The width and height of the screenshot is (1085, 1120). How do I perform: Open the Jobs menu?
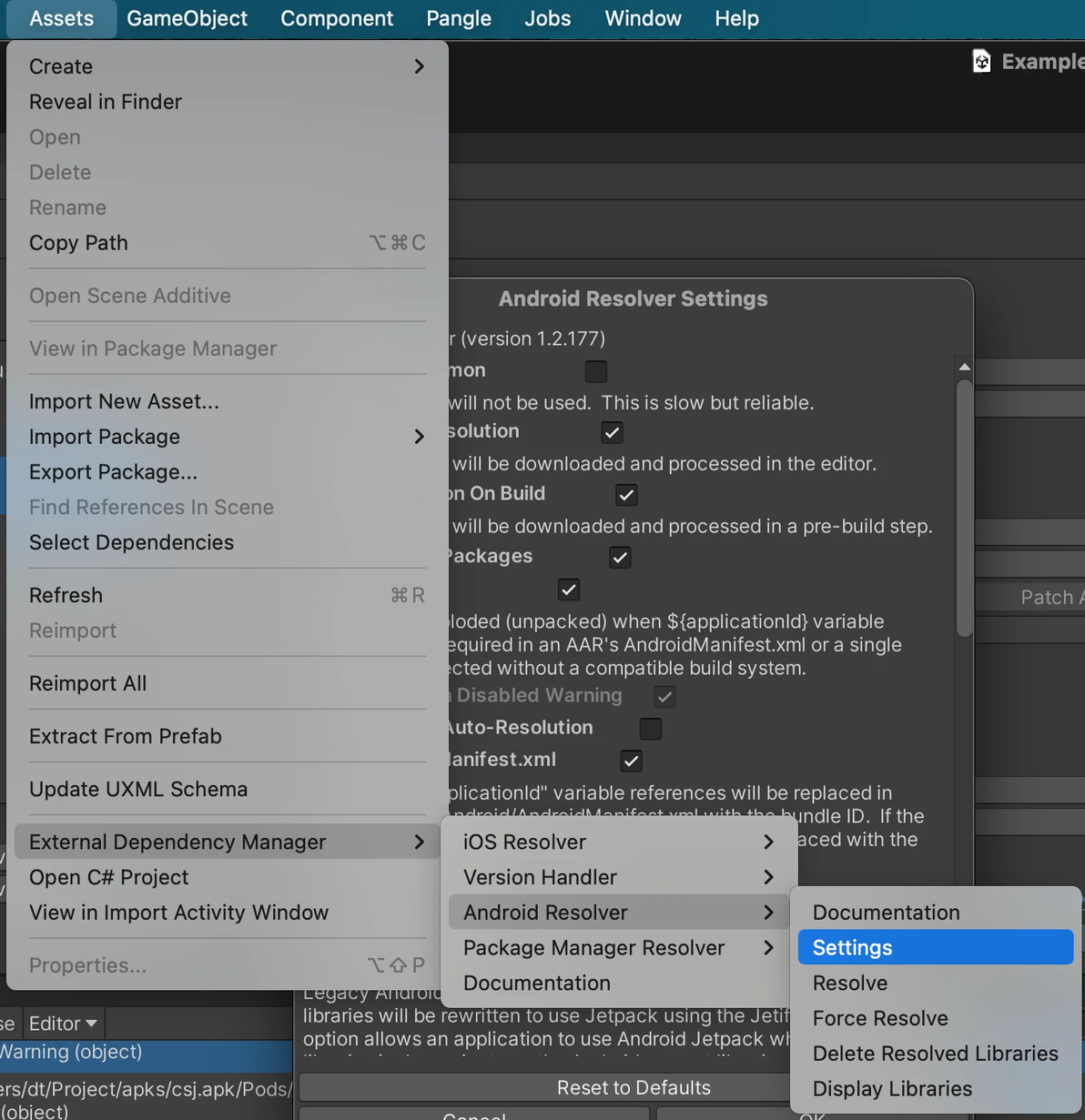(x=547, y=18)
